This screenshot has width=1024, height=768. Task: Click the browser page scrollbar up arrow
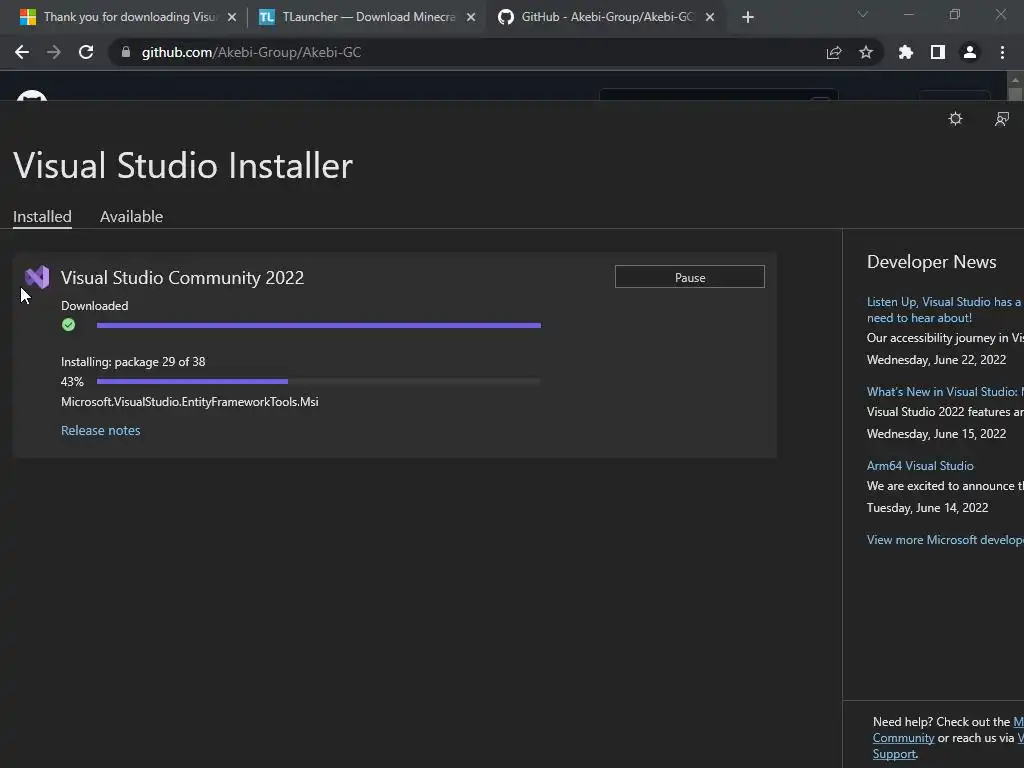(x=1015, y=80)
